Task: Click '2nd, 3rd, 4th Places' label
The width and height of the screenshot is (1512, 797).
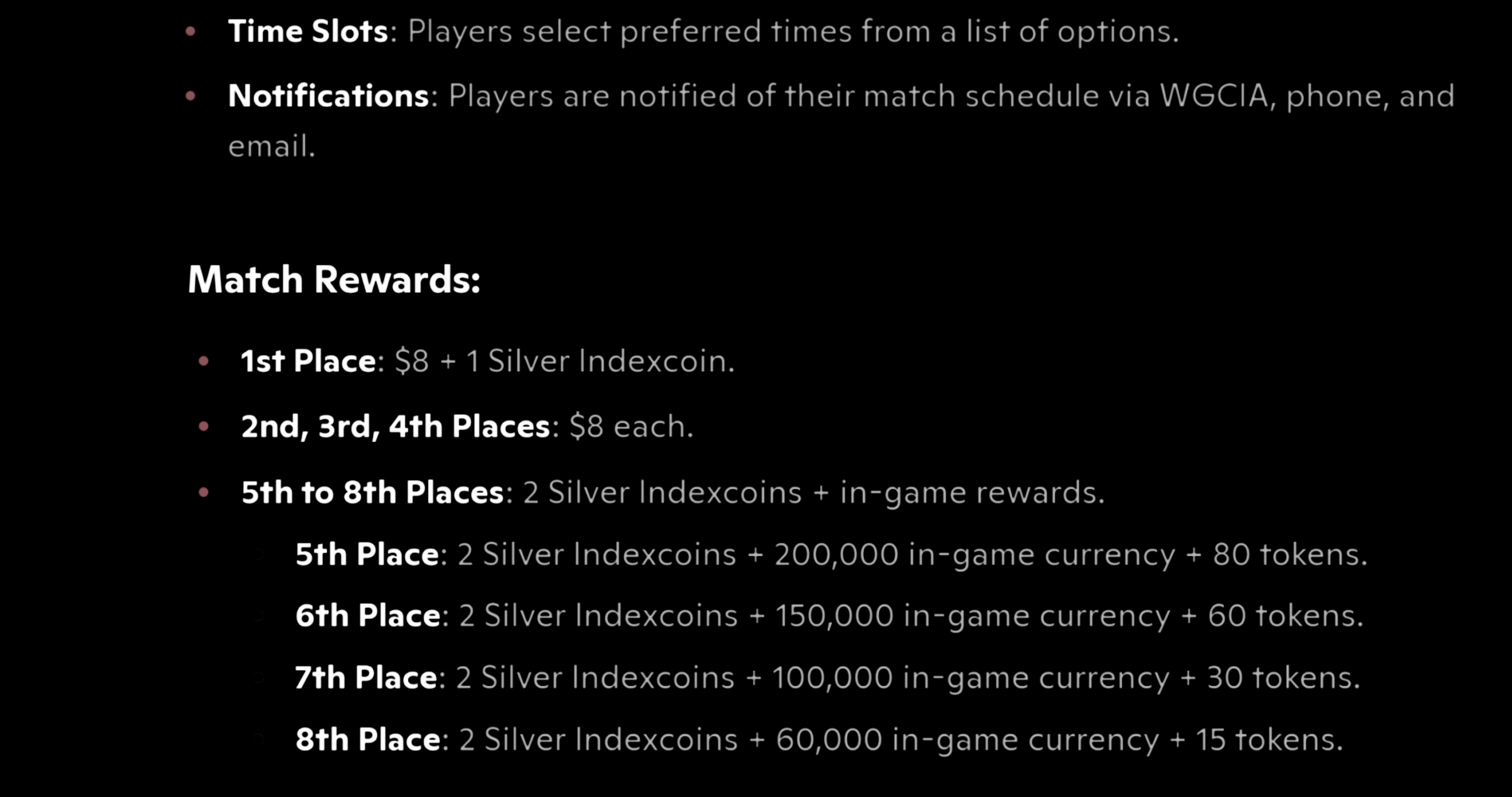Action: 396,426
